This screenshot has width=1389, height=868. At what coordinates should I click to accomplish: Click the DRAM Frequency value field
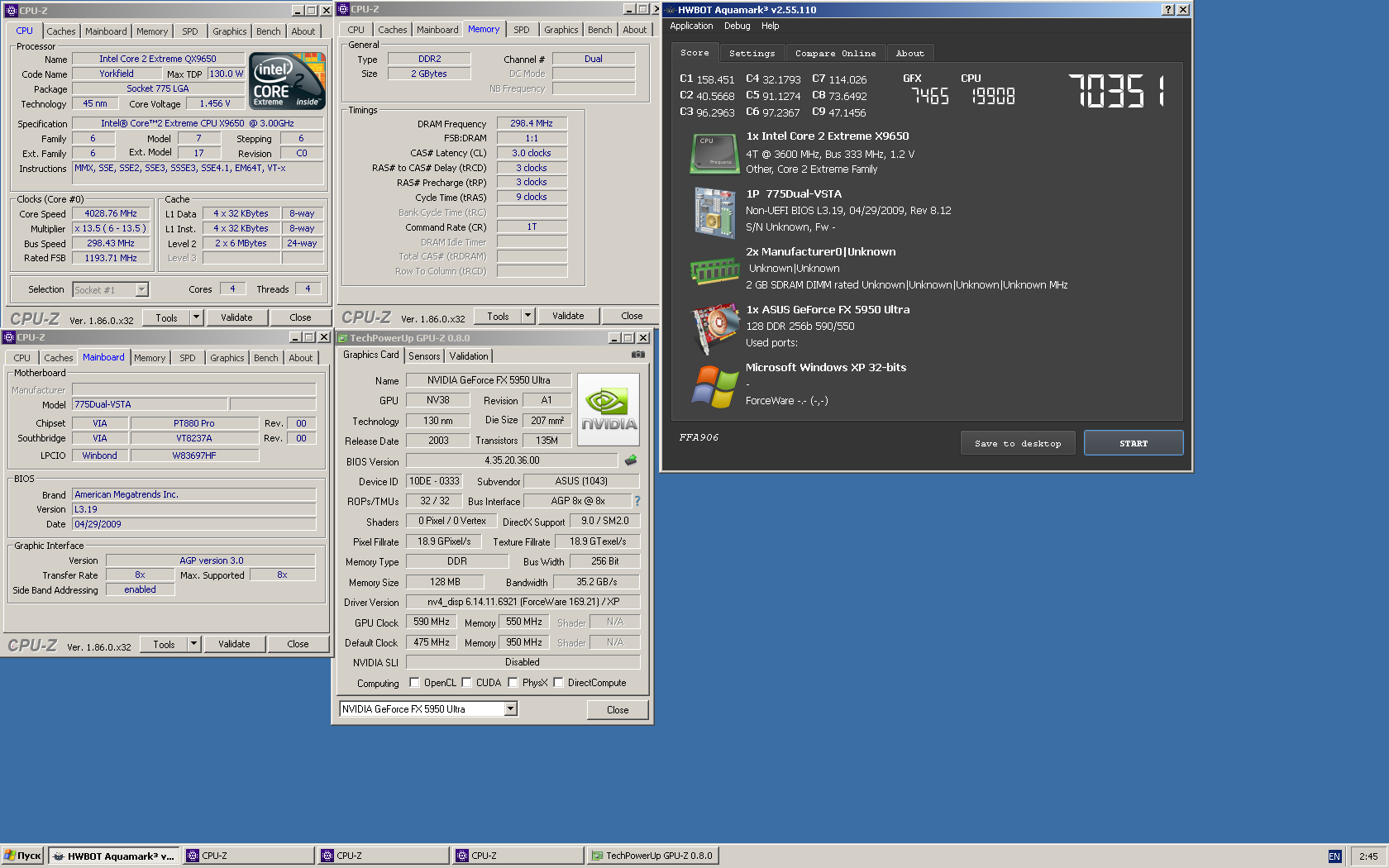(x=532, y=123)
